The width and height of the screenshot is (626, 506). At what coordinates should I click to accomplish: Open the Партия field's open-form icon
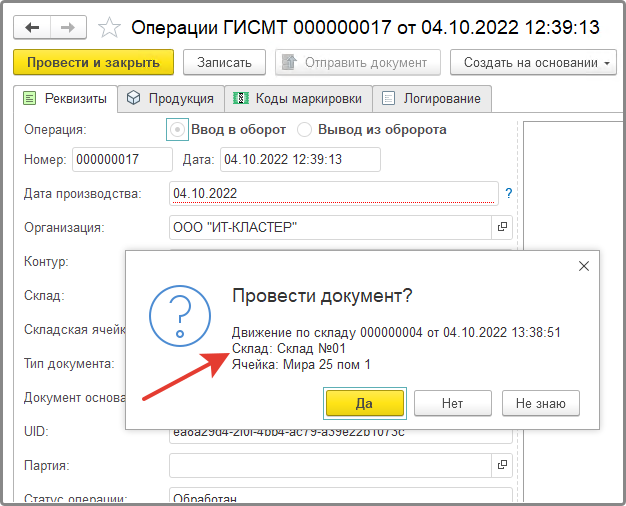(x=502, y=465)
